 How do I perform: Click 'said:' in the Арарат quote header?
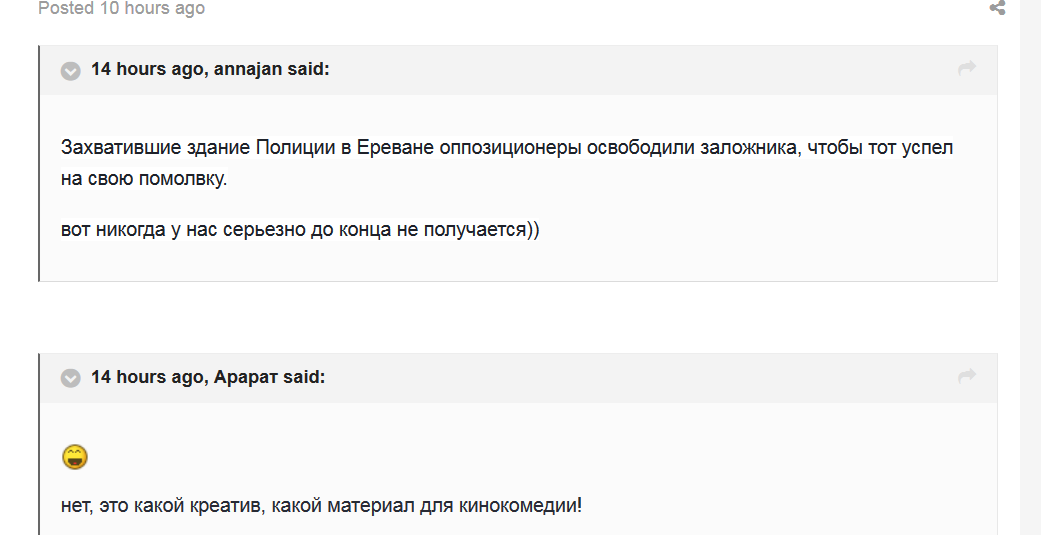(304, 377)
